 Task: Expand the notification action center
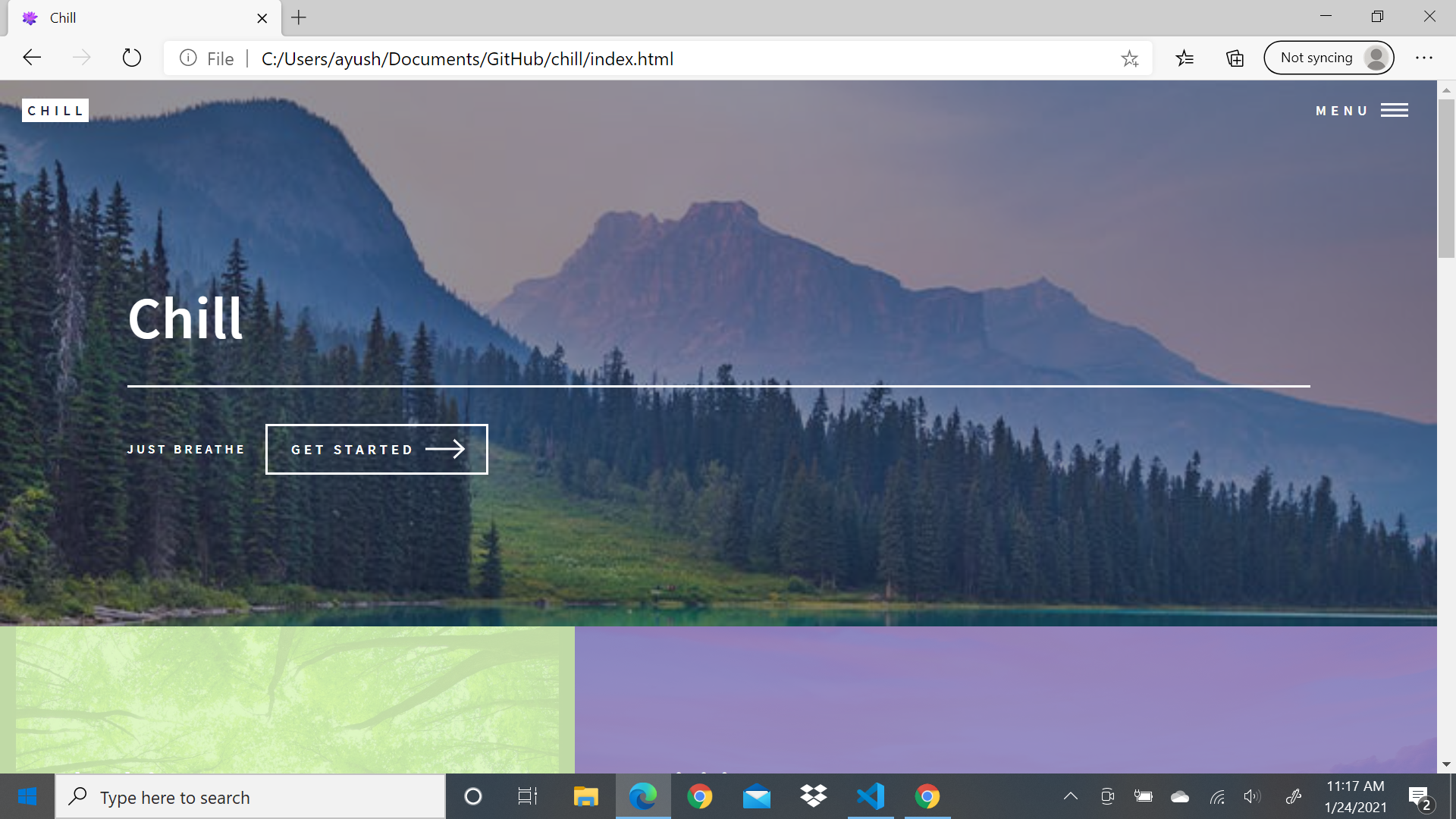click(x=1420, y=796)
